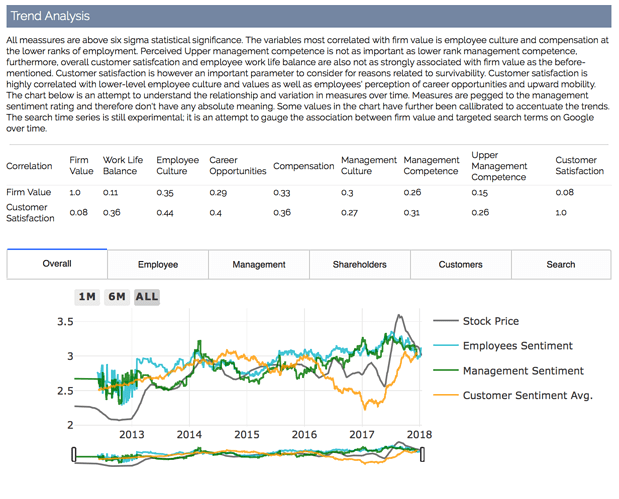Set chart range to 1M
The image size is (619, 499).
pyautogui.click(x=87, y=297)
